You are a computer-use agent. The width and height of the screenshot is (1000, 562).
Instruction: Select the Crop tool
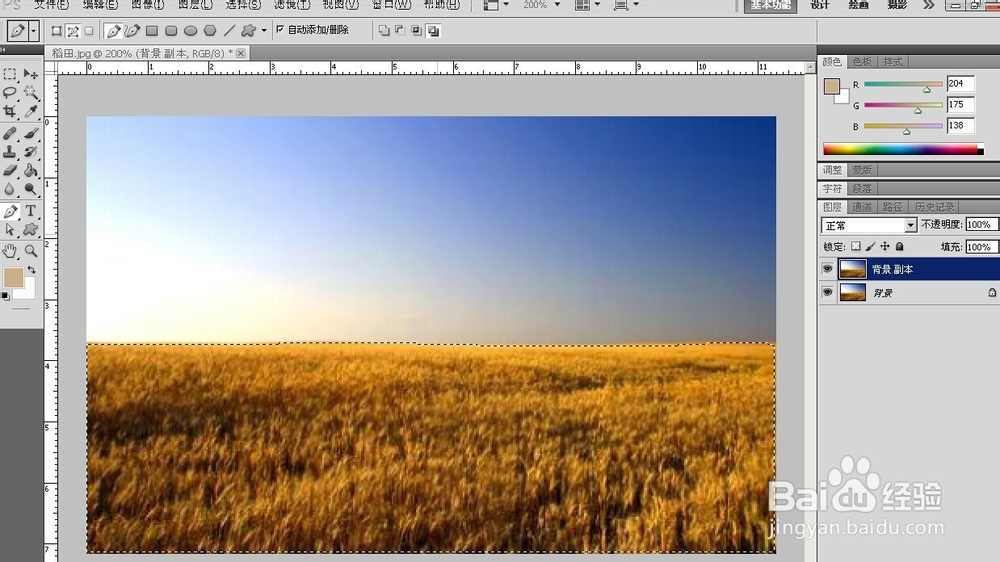[x=10, y=111]
